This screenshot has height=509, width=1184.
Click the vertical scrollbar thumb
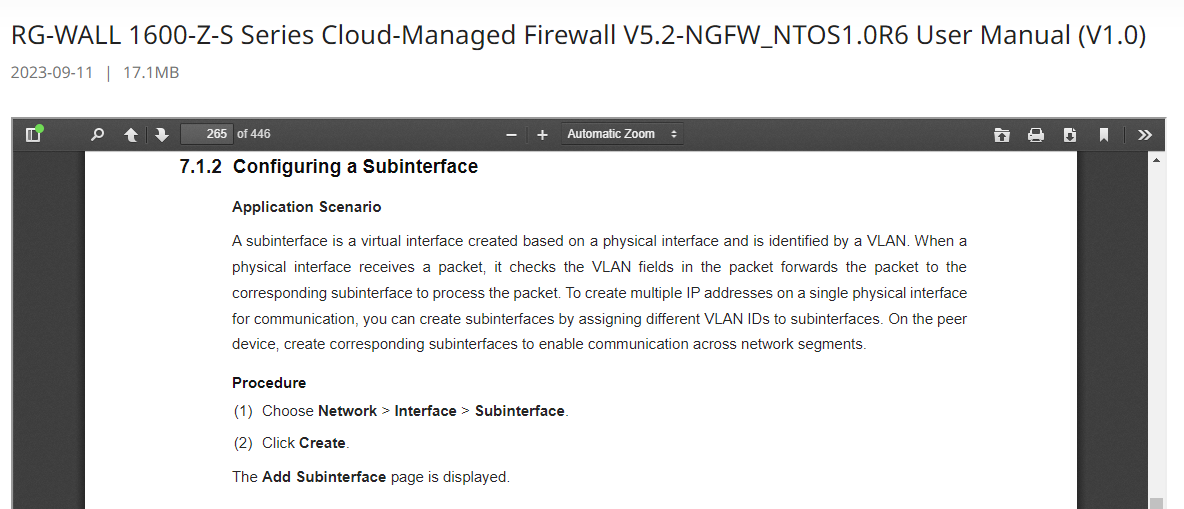pos(1156,503)
